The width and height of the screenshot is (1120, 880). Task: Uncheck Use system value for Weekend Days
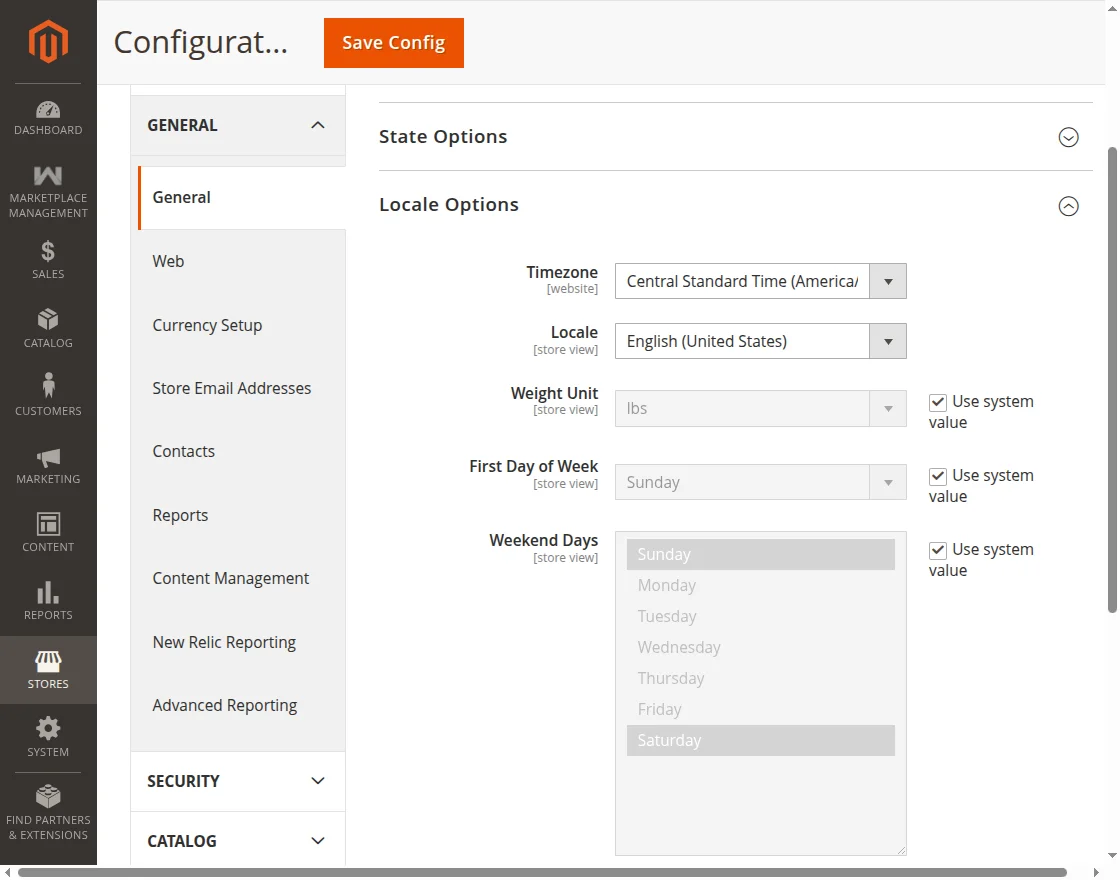[x=938, y=550]
